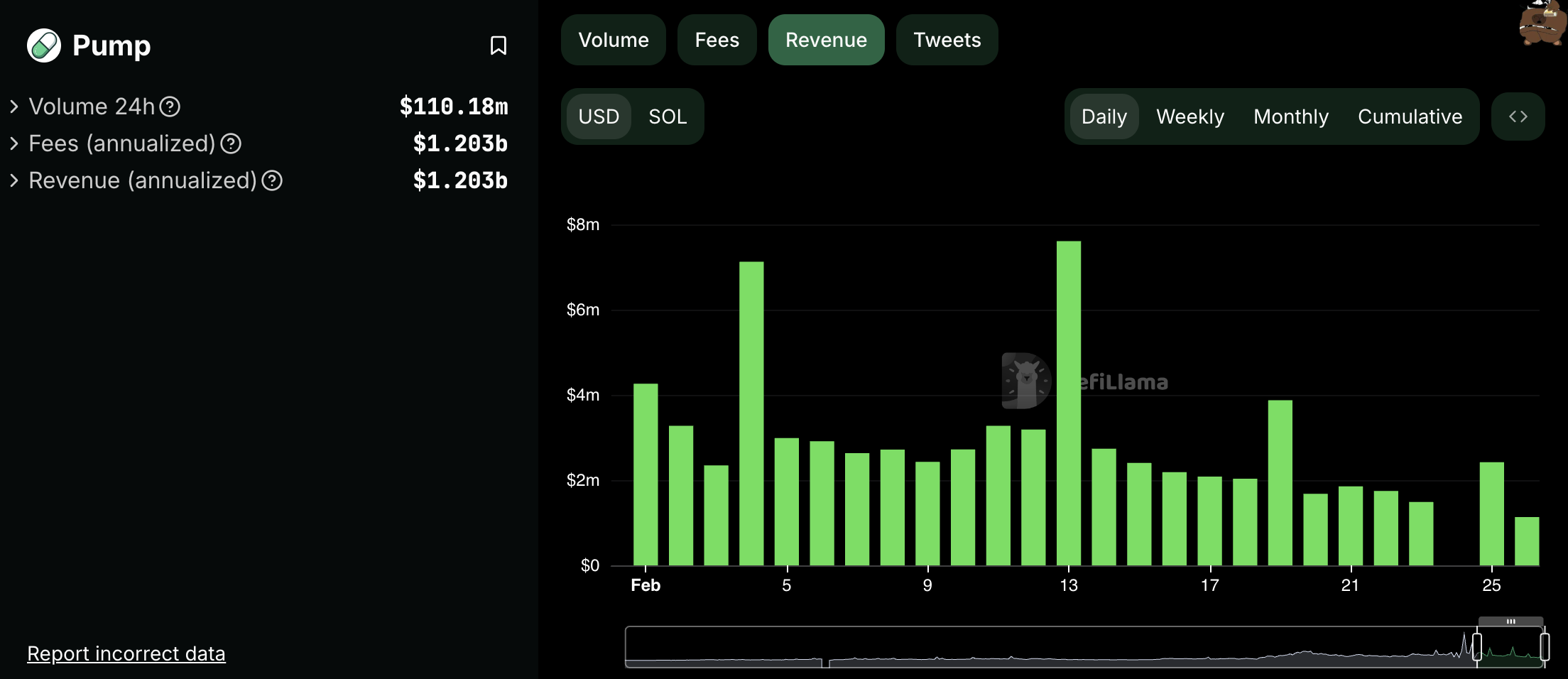Click the DefiLlama watermark logo in chart
The image size is (1568, 679).
tap(1026, 381)
